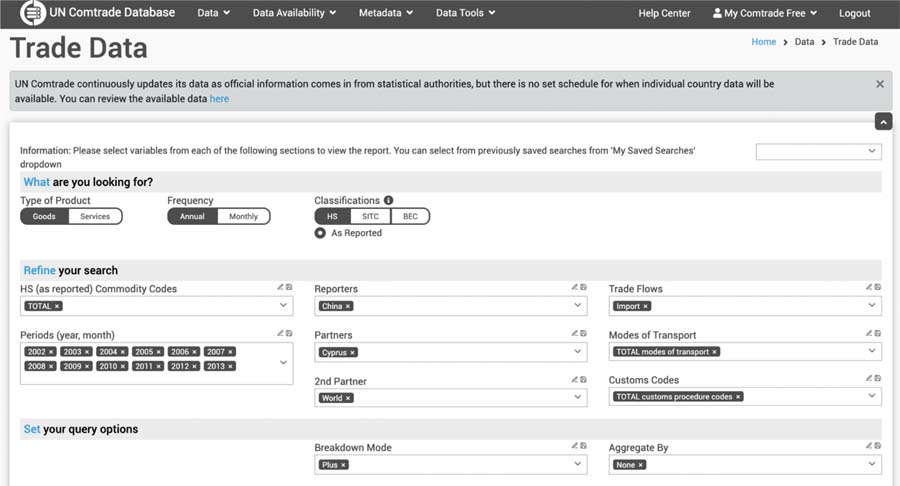The image size is (900, 486).
Task: Dismiss the data update notice banner
Action: [x=880, y=84]
